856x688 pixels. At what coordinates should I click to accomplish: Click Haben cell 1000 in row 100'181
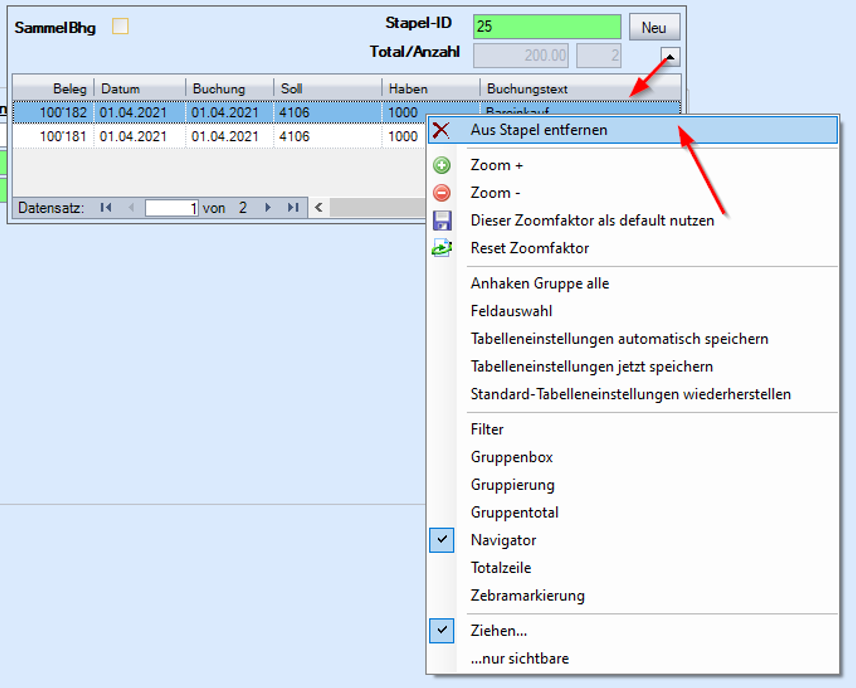tap(405, 136)
